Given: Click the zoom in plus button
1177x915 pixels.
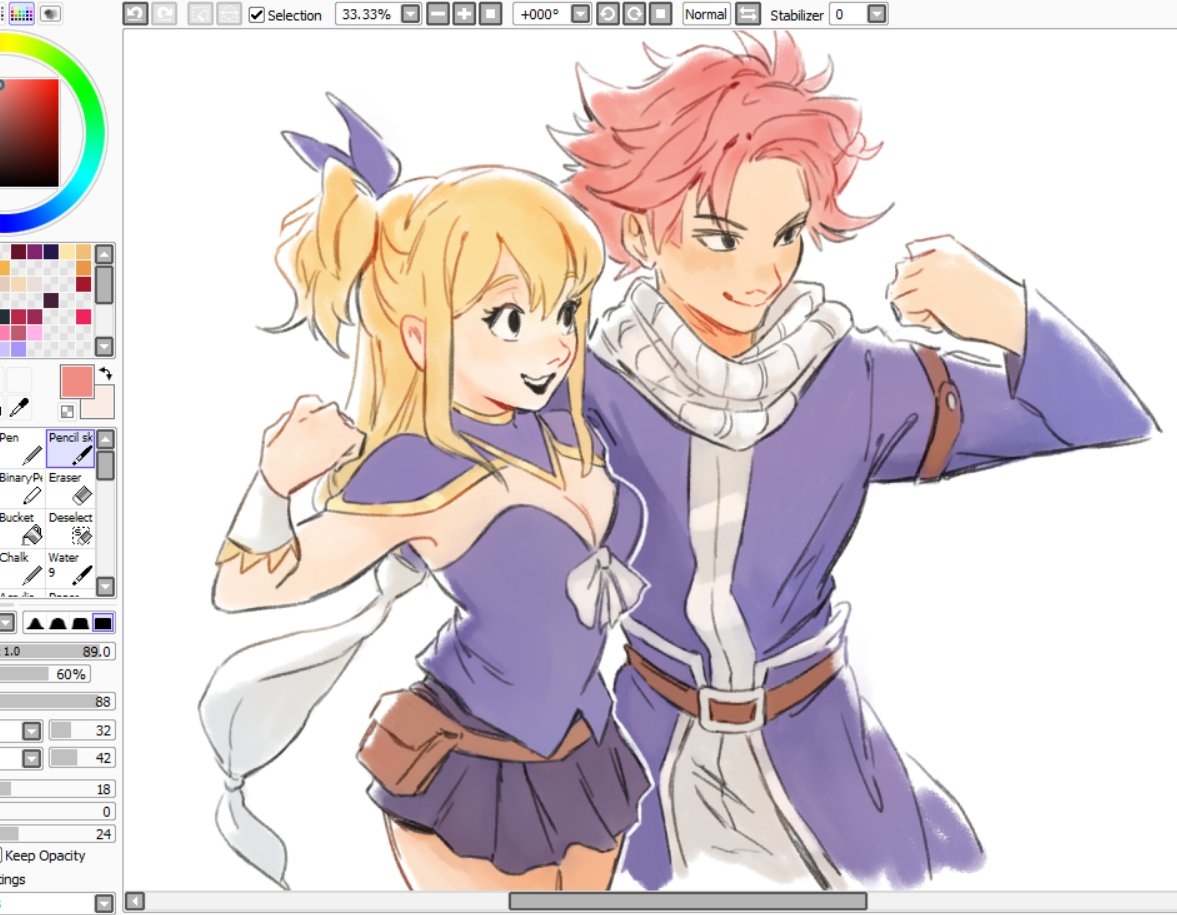Looking at the screenshot, I should coord(463,14).
